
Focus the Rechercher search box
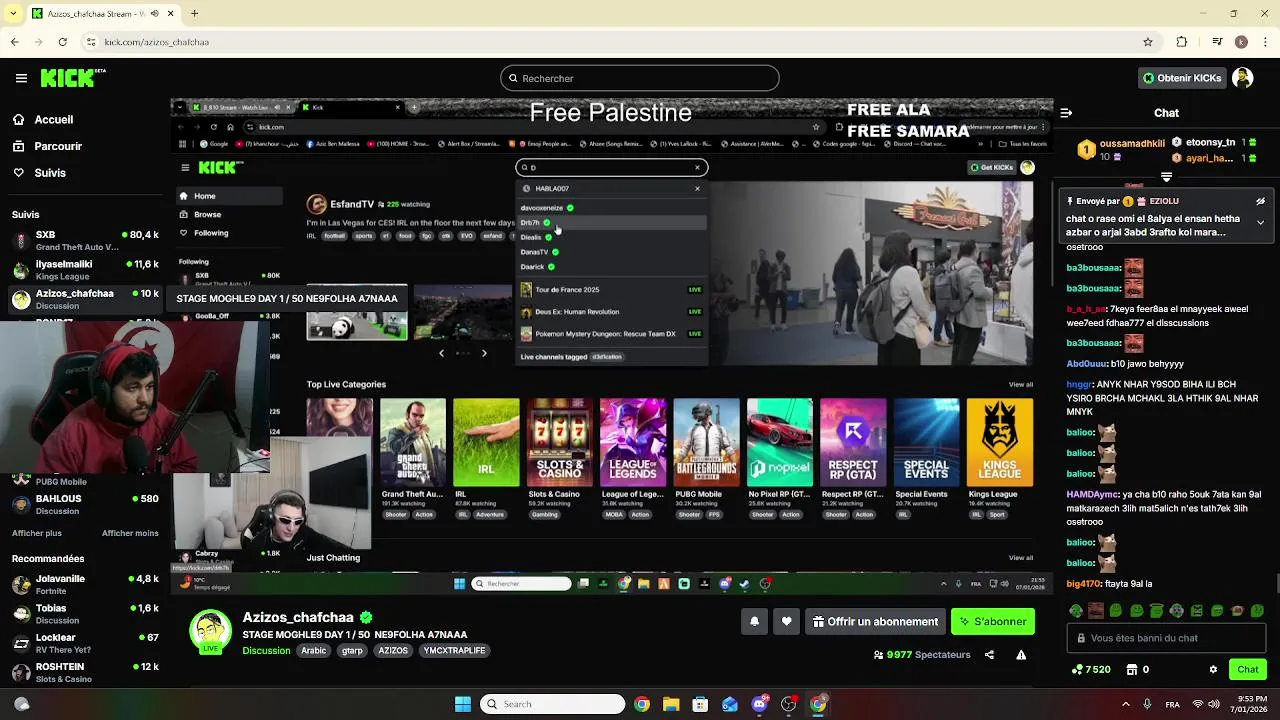[640, 78]
